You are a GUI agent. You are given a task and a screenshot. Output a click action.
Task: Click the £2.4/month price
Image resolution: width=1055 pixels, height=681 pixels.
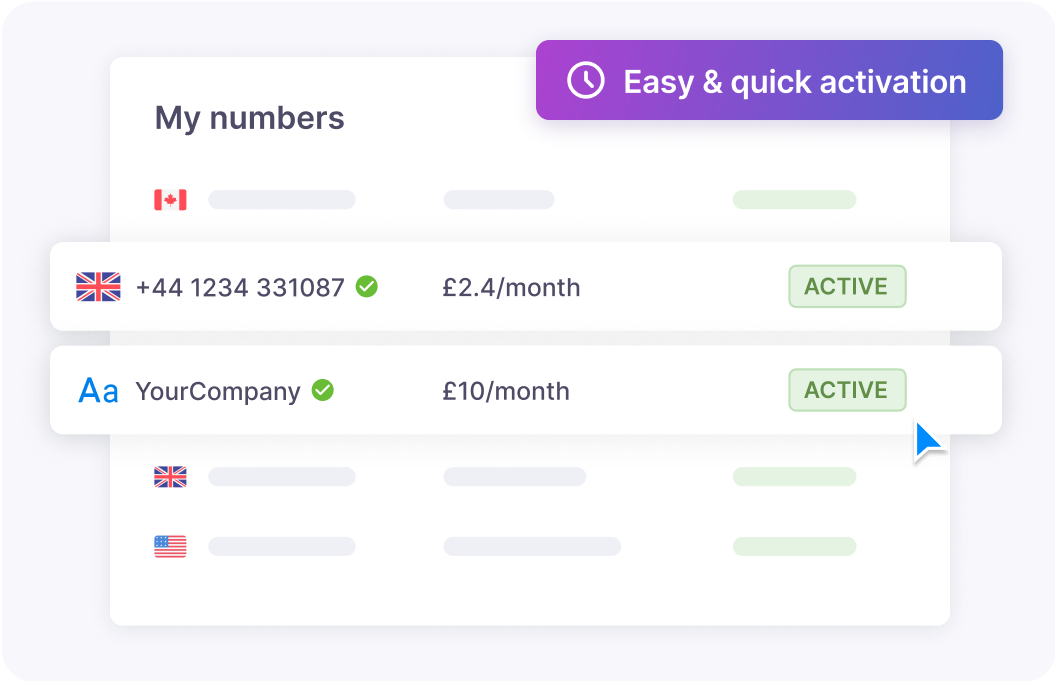511,288
